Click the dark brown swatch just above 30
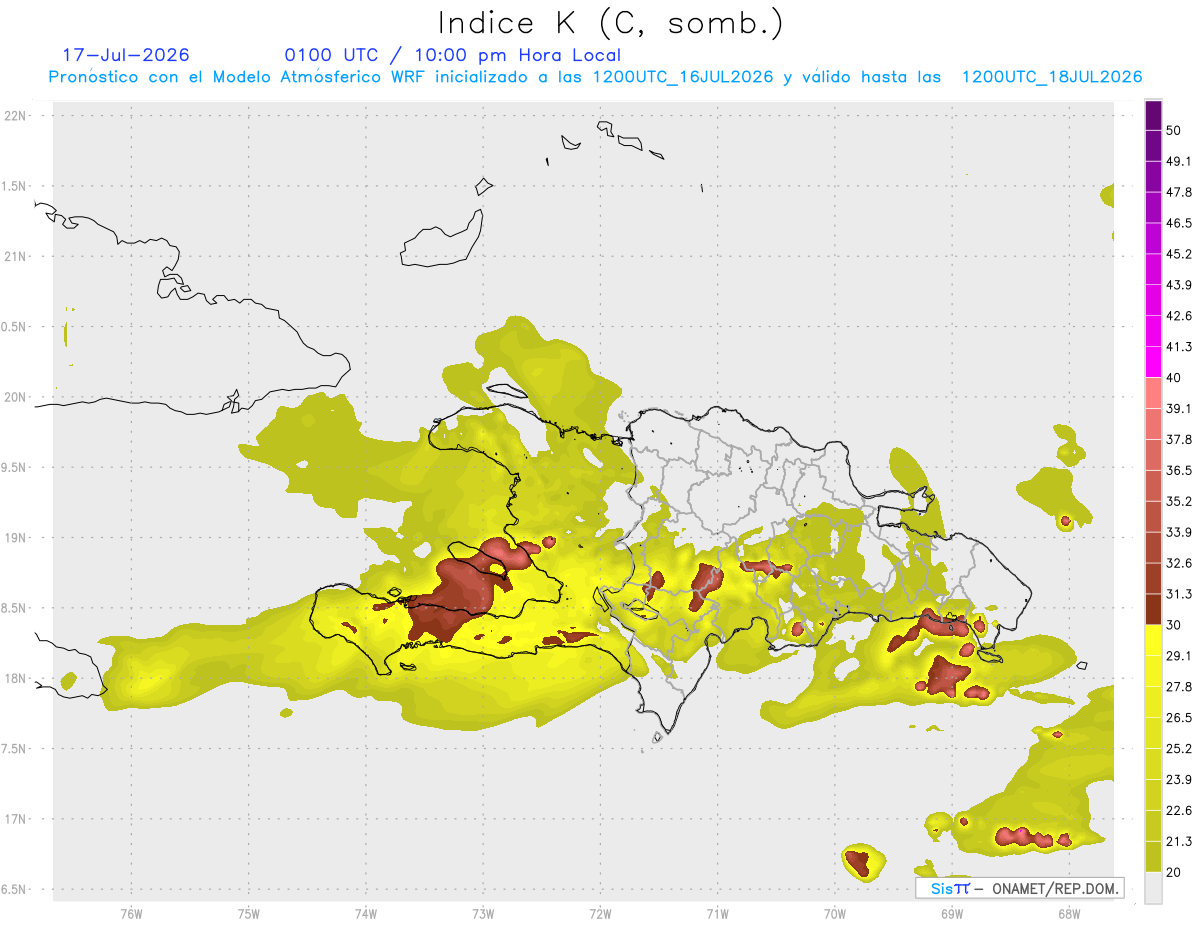The width and height of the screenshot is (1200, 927). (1153, 609)
